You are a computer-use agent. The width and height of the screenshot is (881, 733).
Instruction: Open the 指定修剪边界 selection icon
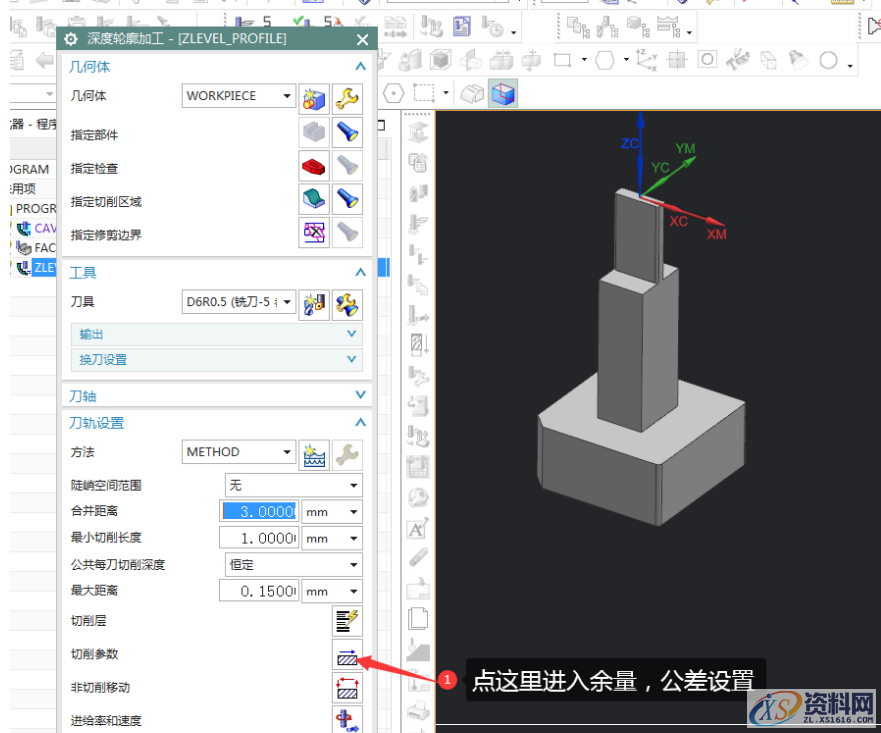[x=313, y=231]
